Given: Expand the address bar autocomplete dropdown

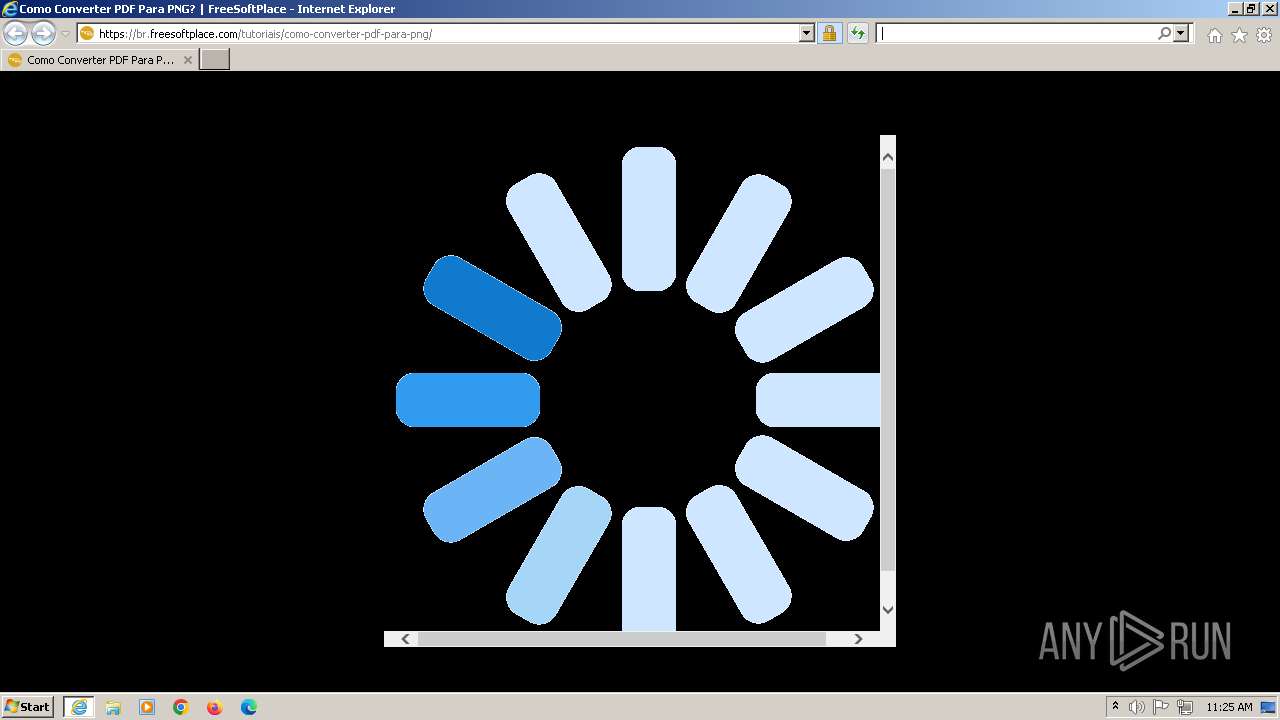Looking at the screenshot, I should click(807, 33).
